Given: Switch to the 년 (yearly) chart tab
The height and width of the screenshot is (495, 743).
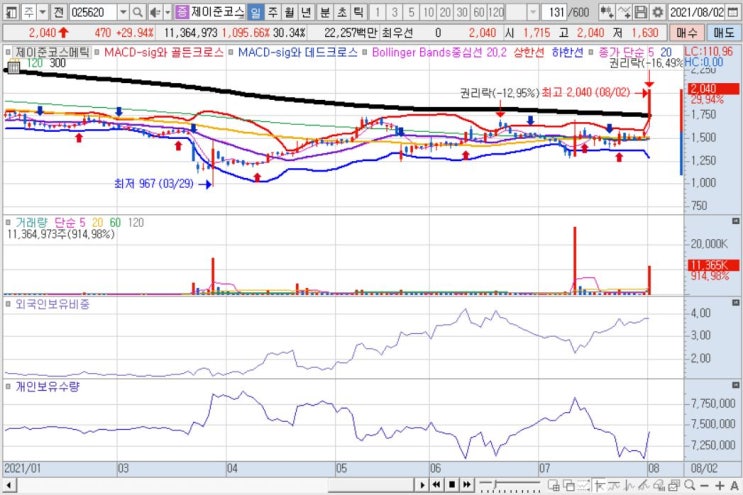Looking at the screenshot, I should click(x=306, y=12).
